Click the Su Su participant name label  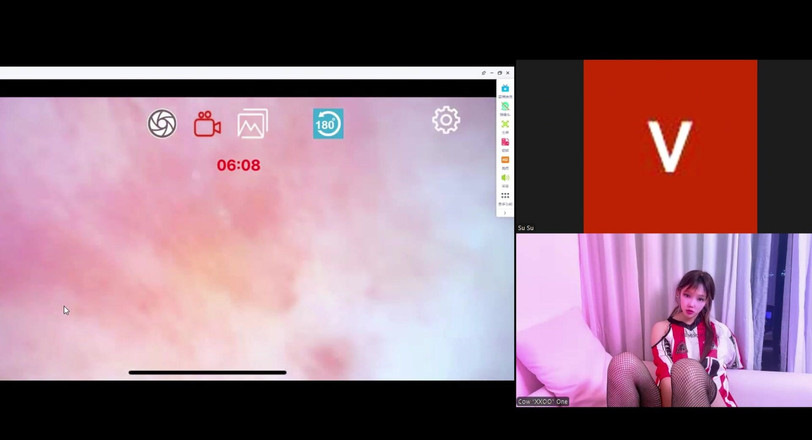tap(526, 228)
